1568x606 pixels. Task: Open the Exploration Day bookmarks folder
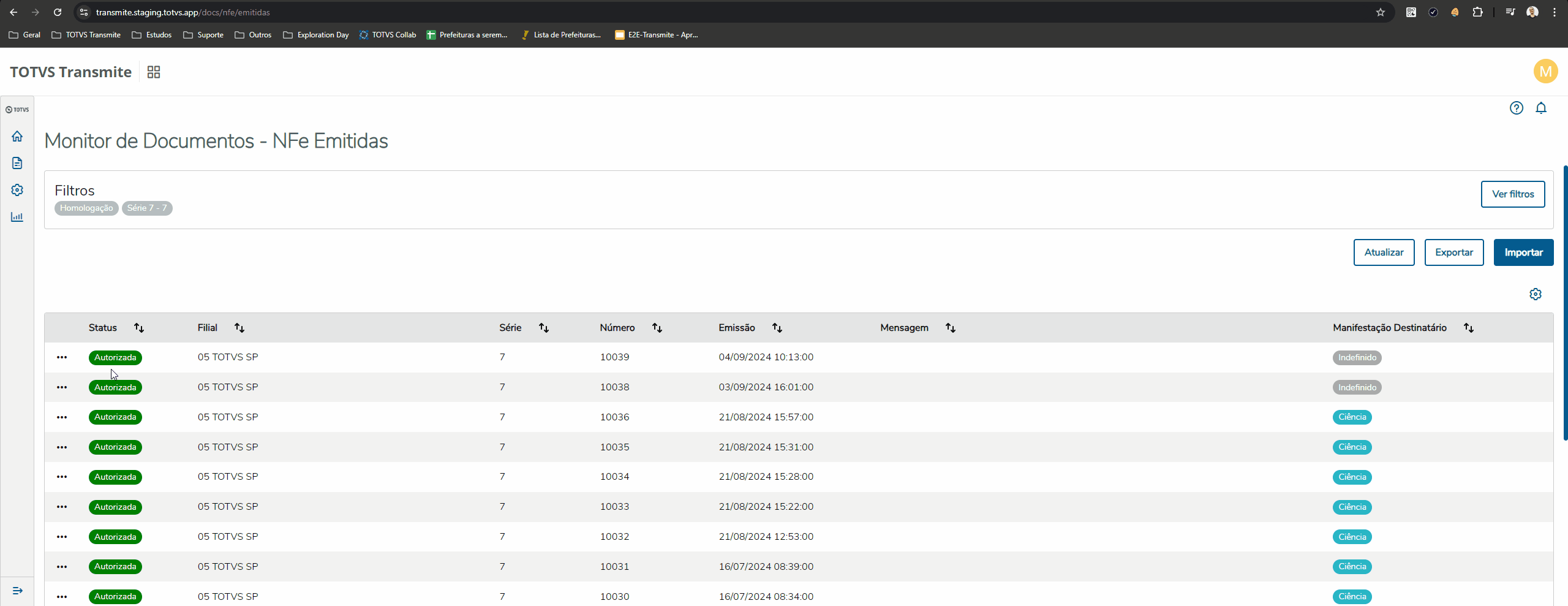tap(316, 35)
